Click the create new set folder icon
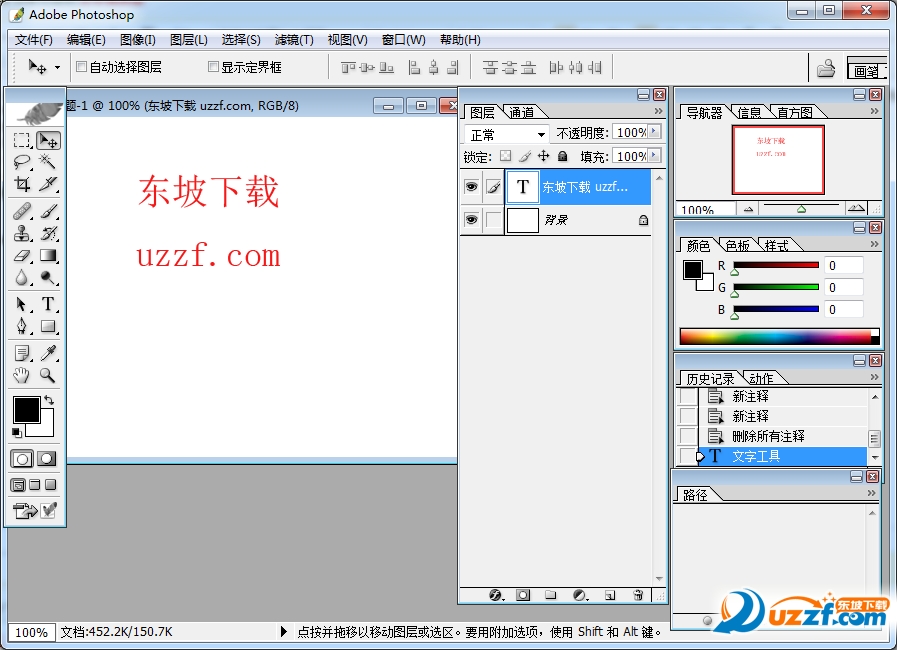The image size is (897, 650). click(x=551, y=595)
